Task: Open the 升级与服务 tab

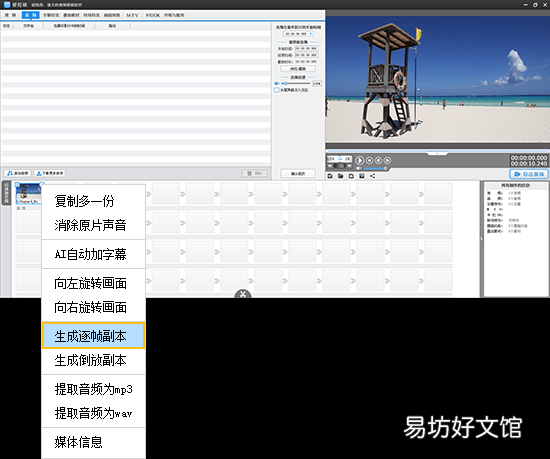Action: 174,15
